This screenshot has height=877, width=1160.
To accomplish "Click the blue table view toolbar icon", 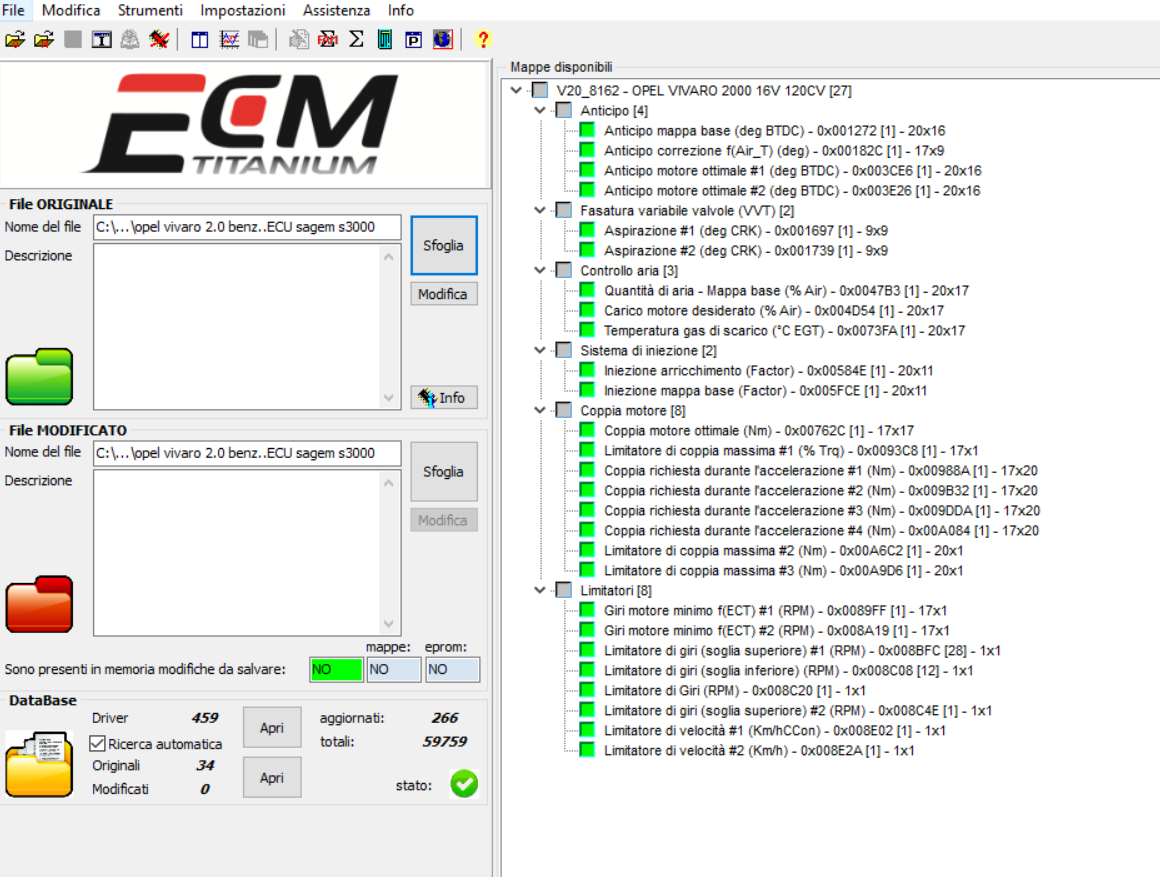I will click(200, 39).
